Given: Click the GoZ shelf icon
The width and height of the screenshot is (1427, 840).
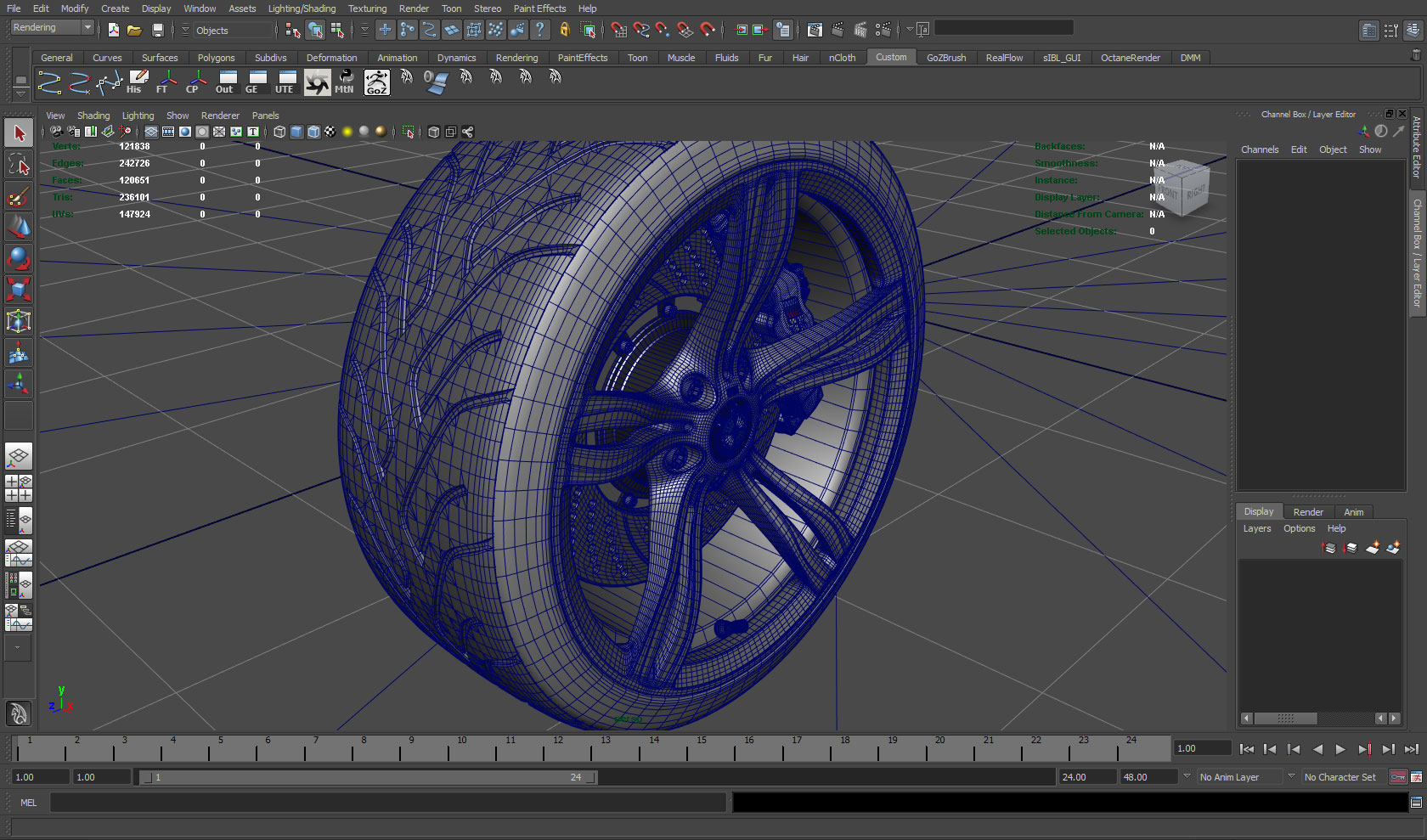Looking at the screenshot, I should (x=376, y=82).
